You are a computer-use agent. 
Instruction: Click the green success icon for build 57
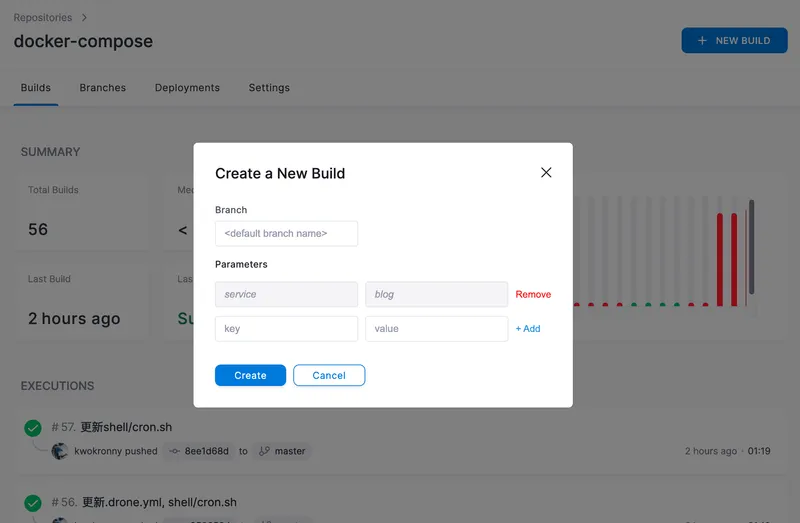coord(33,428)
